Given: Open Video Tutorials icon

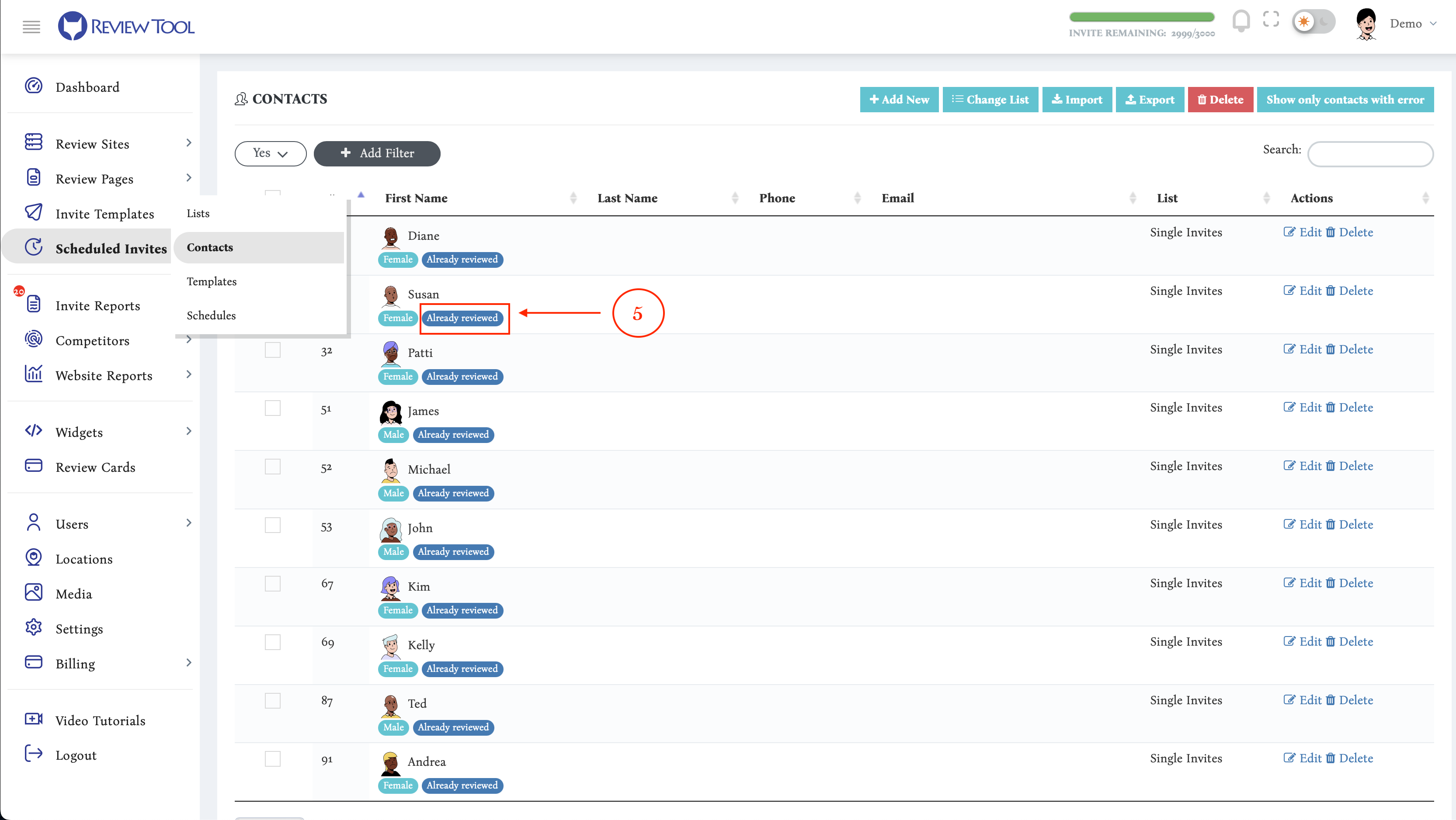Looking at the screenshot, I should pyautogui.click(x=33, y=719).
